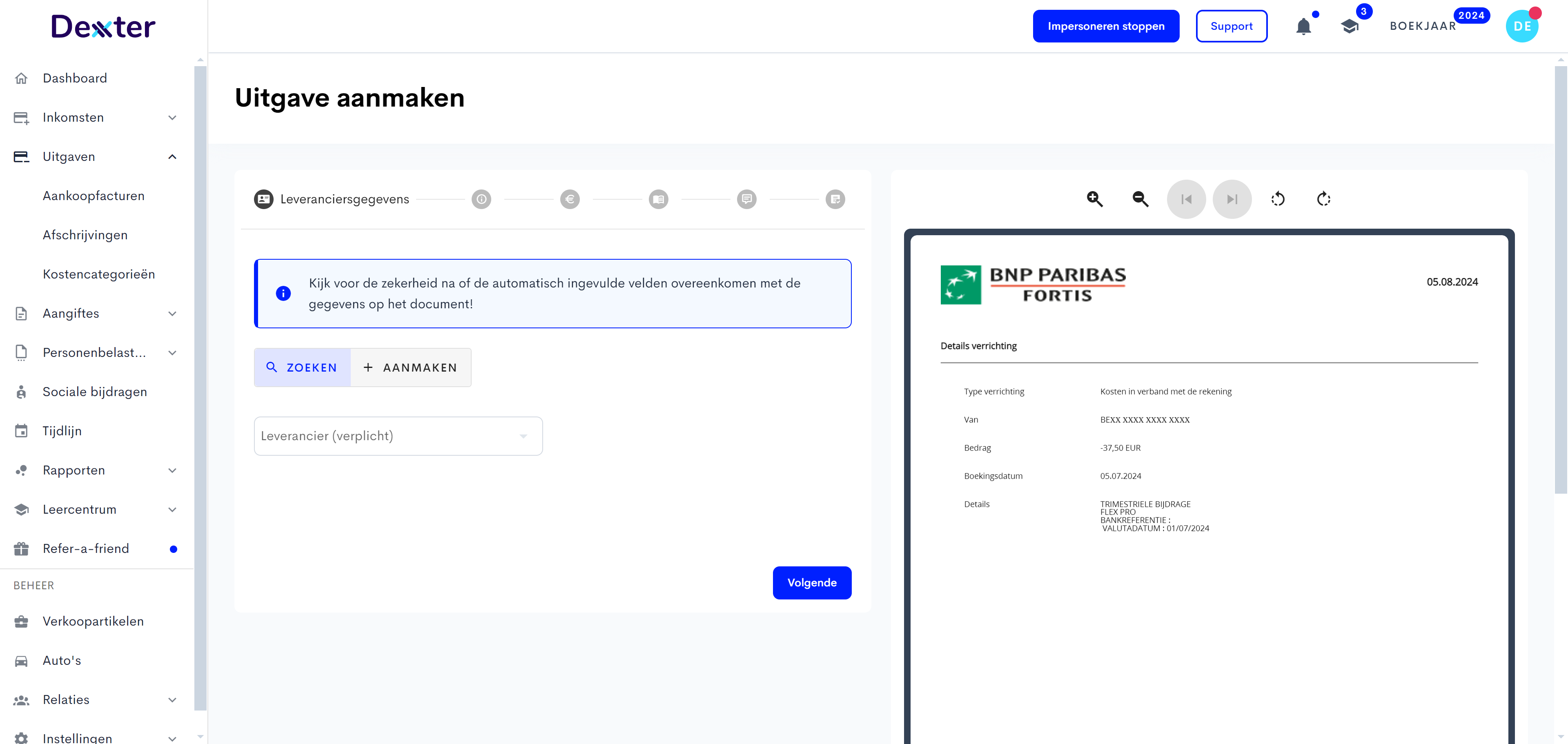Click the Support button

pyautogui.click(x=1232, y=26)
